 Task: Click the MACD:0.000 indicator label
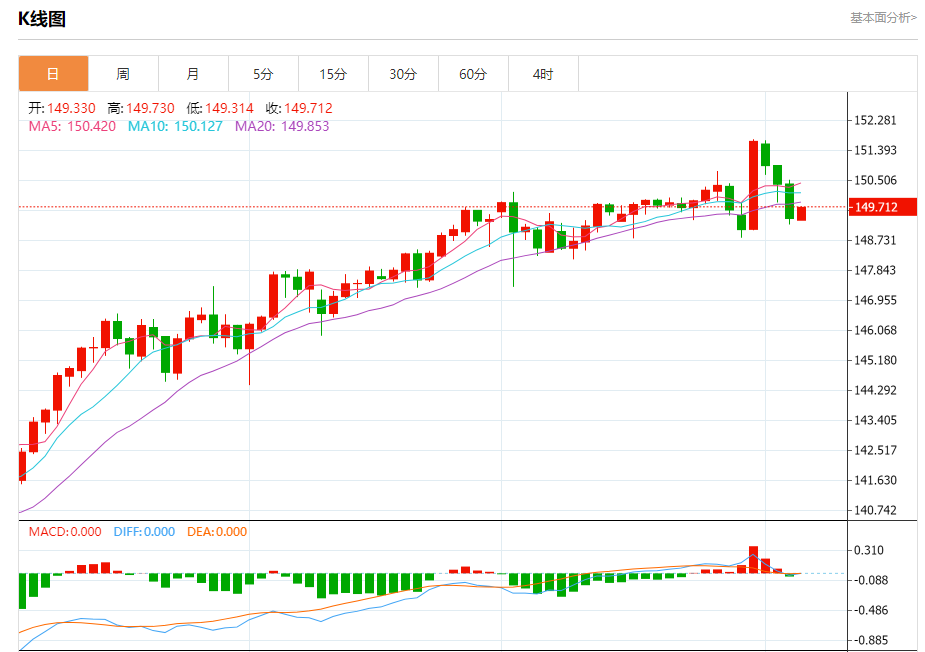click(65, 532)
